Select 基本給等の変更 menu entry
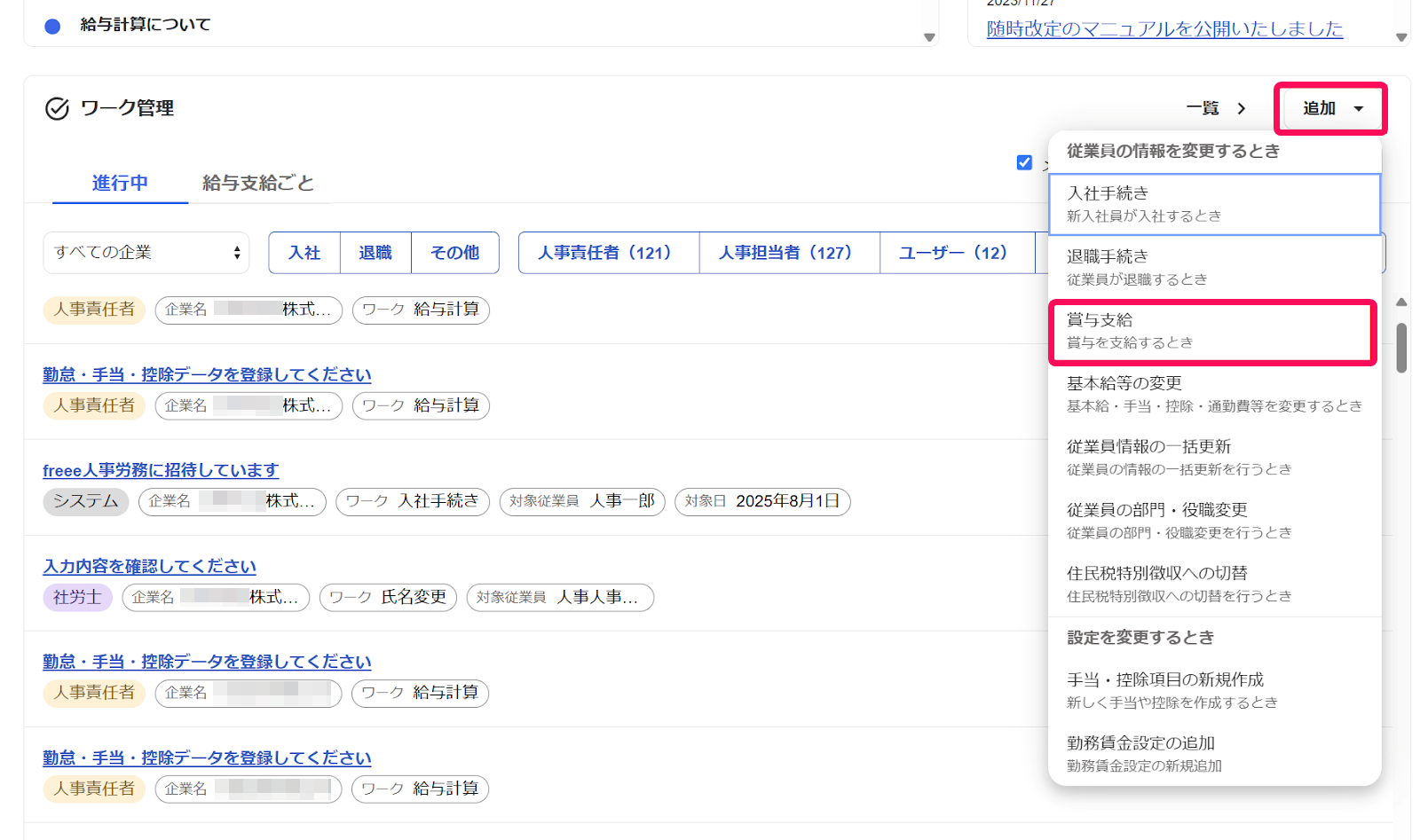The width and height of the screenshot is (1420, 840). [x=1214, y=394]
